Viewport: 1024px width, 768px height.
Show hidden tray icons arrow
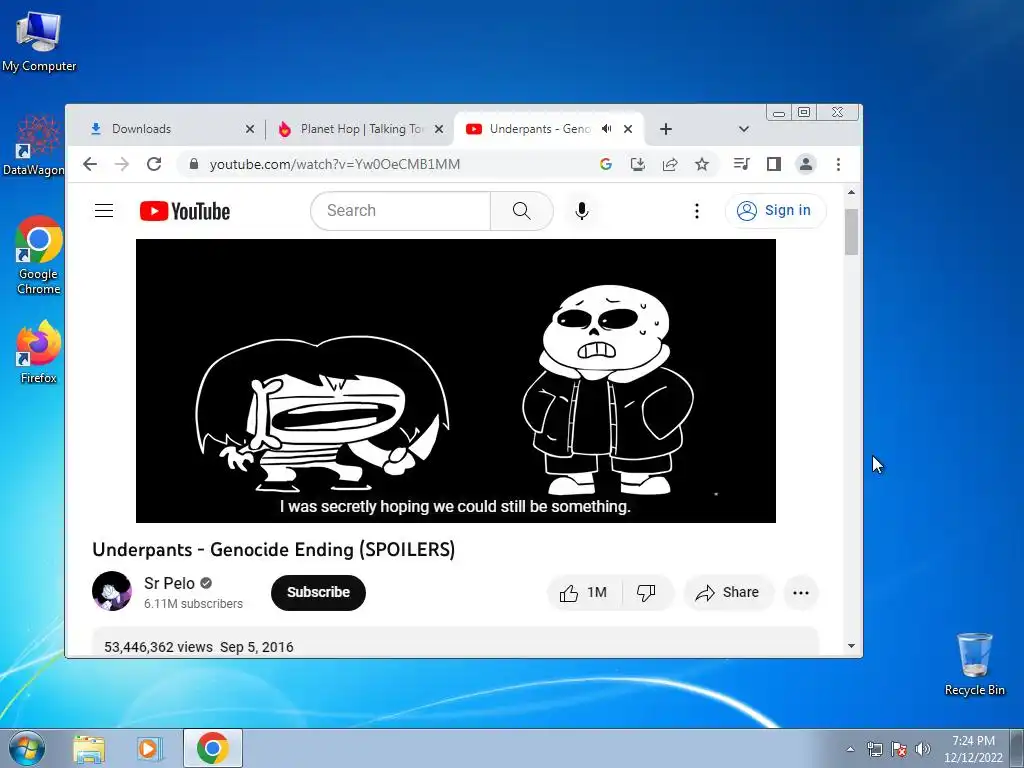pyautogui.click(x=850, y=749)
